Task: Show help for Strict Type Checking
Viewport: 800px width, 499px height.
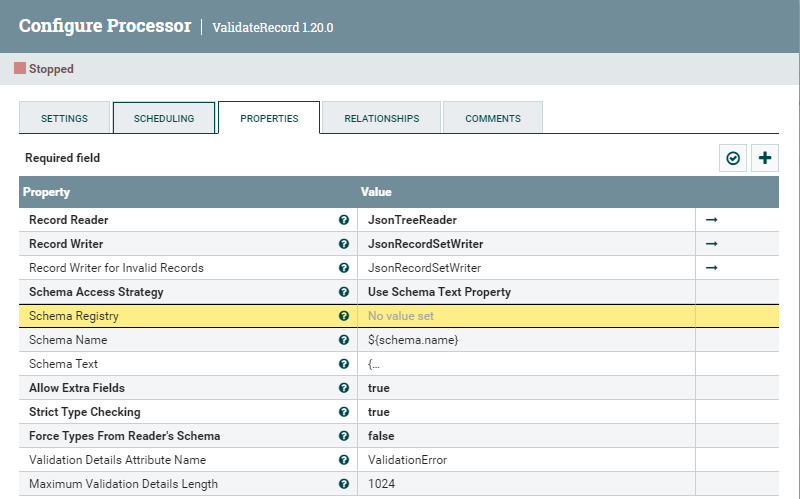Action: [344, 412]
